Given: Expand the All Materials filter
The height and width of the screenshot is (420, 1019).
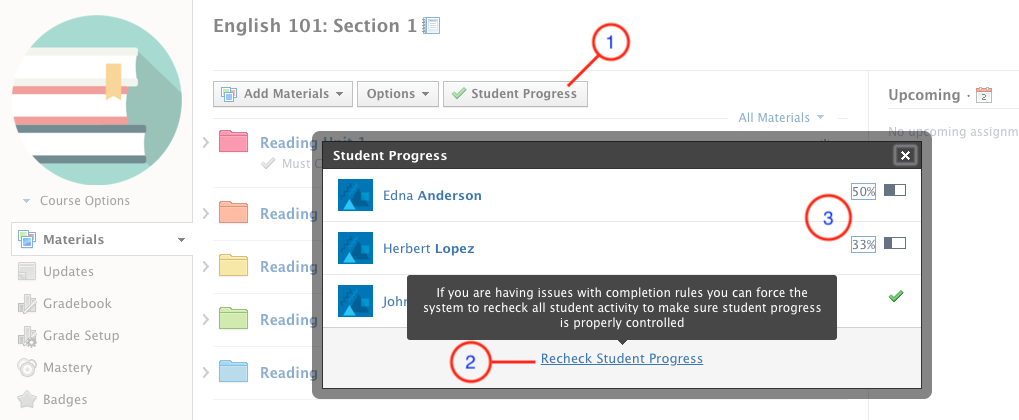Looking at the screenshot, I should click(x=780, y=118).
